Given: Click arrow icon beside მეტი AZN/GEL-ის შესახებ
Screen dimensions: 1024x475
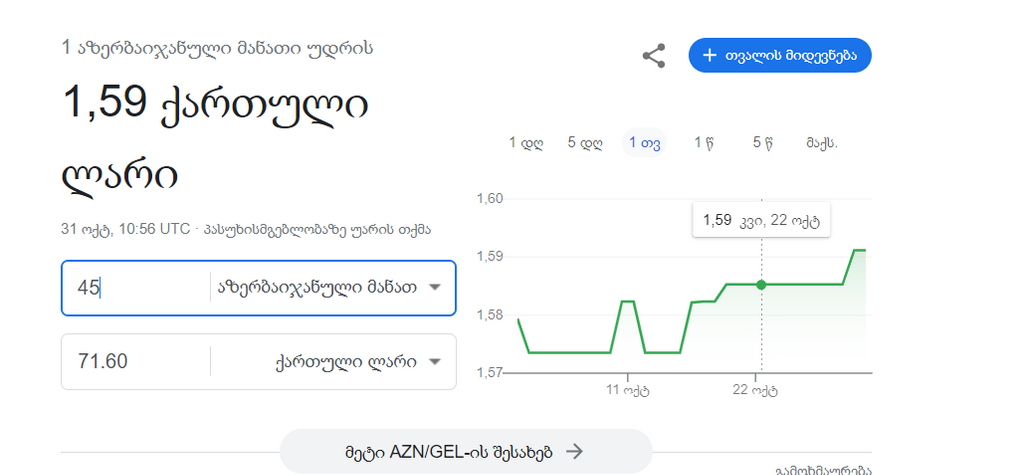Looking at the screenshot, I should click(x=574, y=451).
